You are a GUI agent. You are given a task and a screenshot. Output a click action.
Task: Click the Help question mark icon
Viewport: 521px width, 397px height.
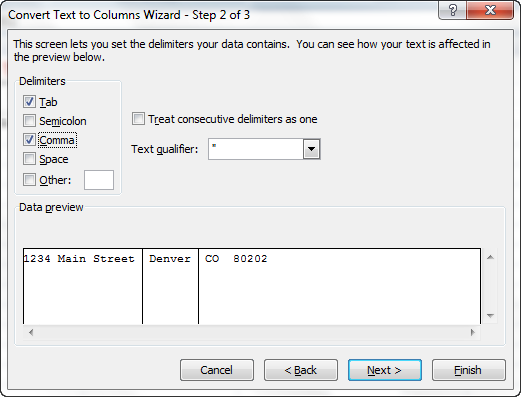point(453,10)
